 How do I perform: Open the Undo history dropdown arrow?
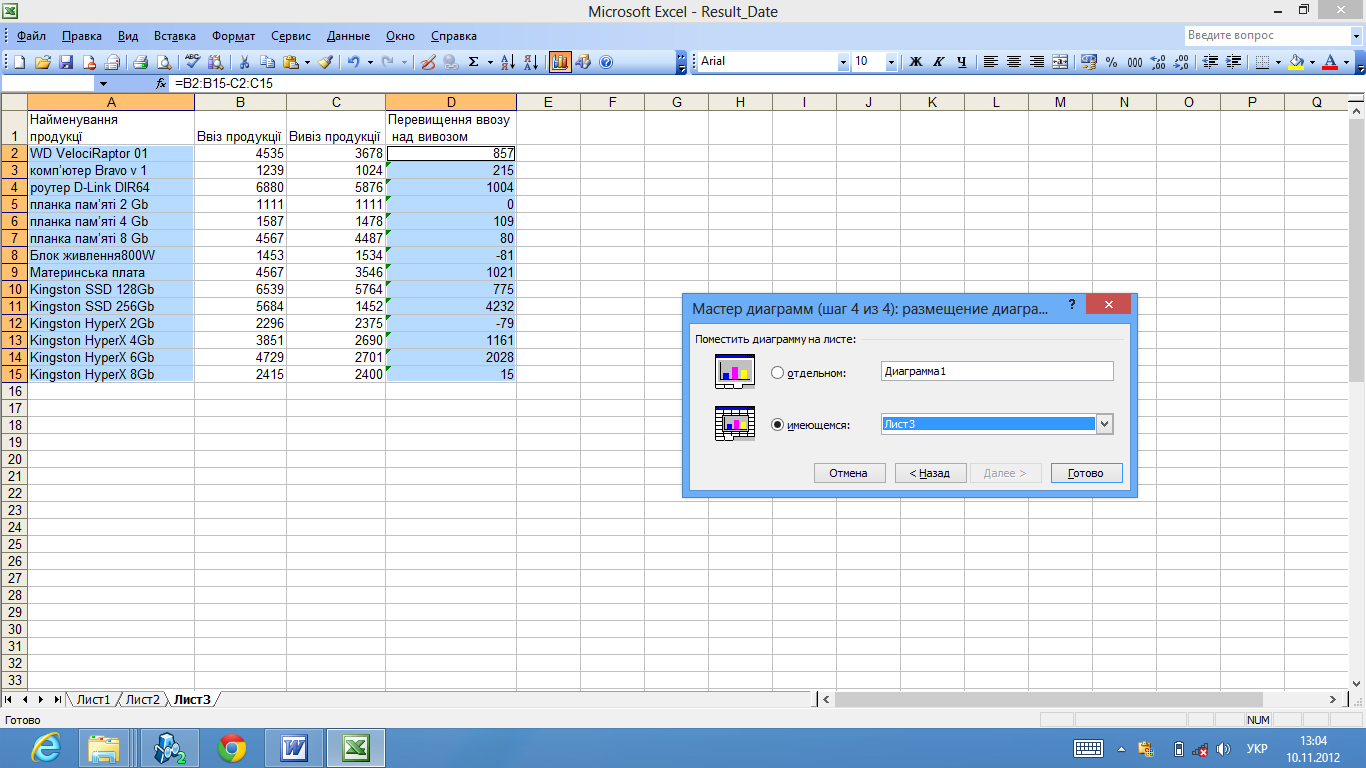pos(370,62)
